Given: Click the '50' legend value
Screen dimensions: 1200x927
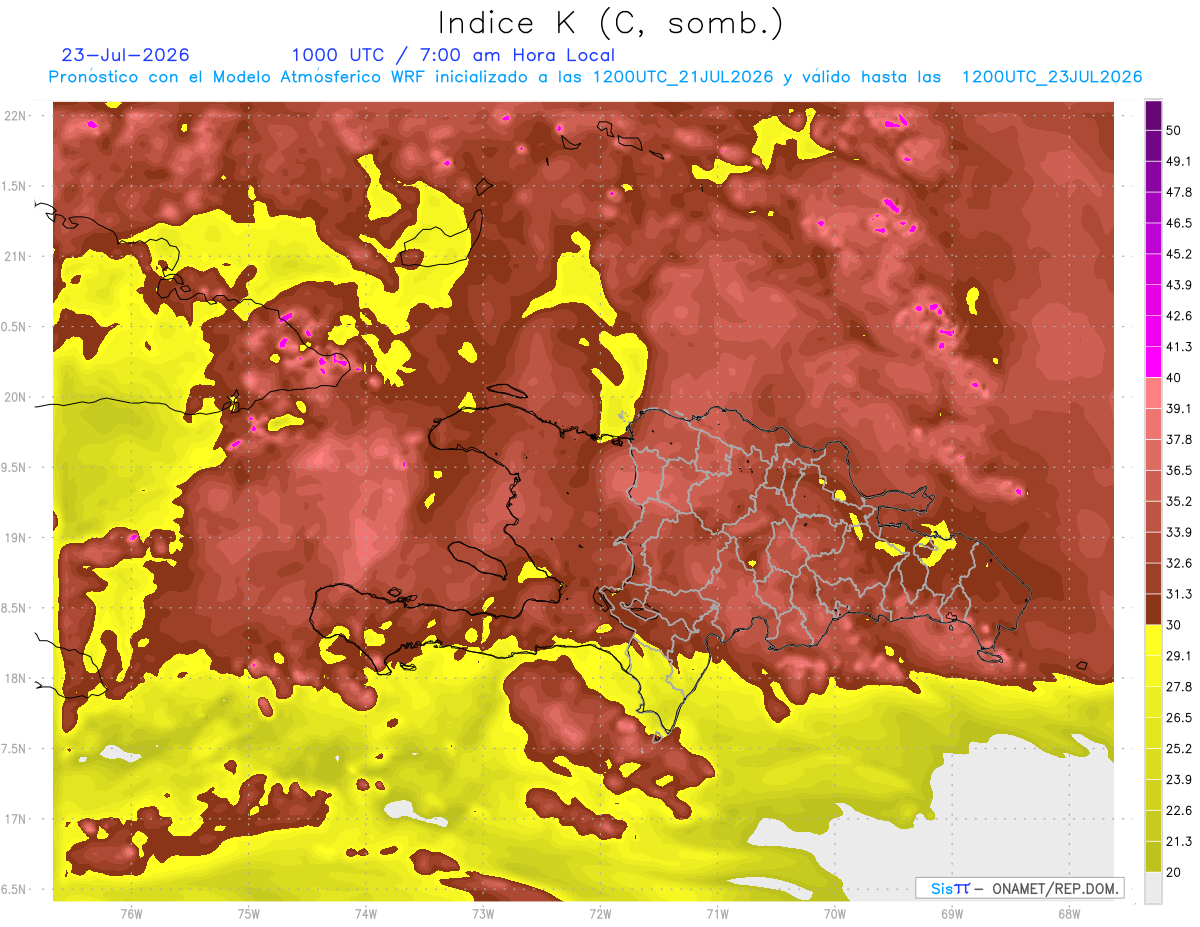Looking at the screenshot, I should coord(1173,130).
